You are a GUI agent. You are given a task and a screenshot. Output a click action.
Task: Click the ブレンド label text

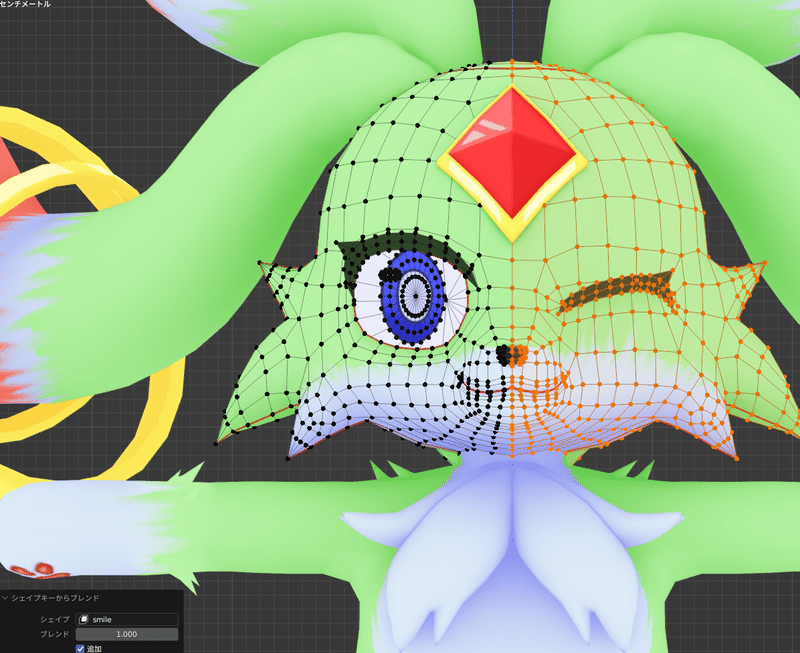(55, 634)
